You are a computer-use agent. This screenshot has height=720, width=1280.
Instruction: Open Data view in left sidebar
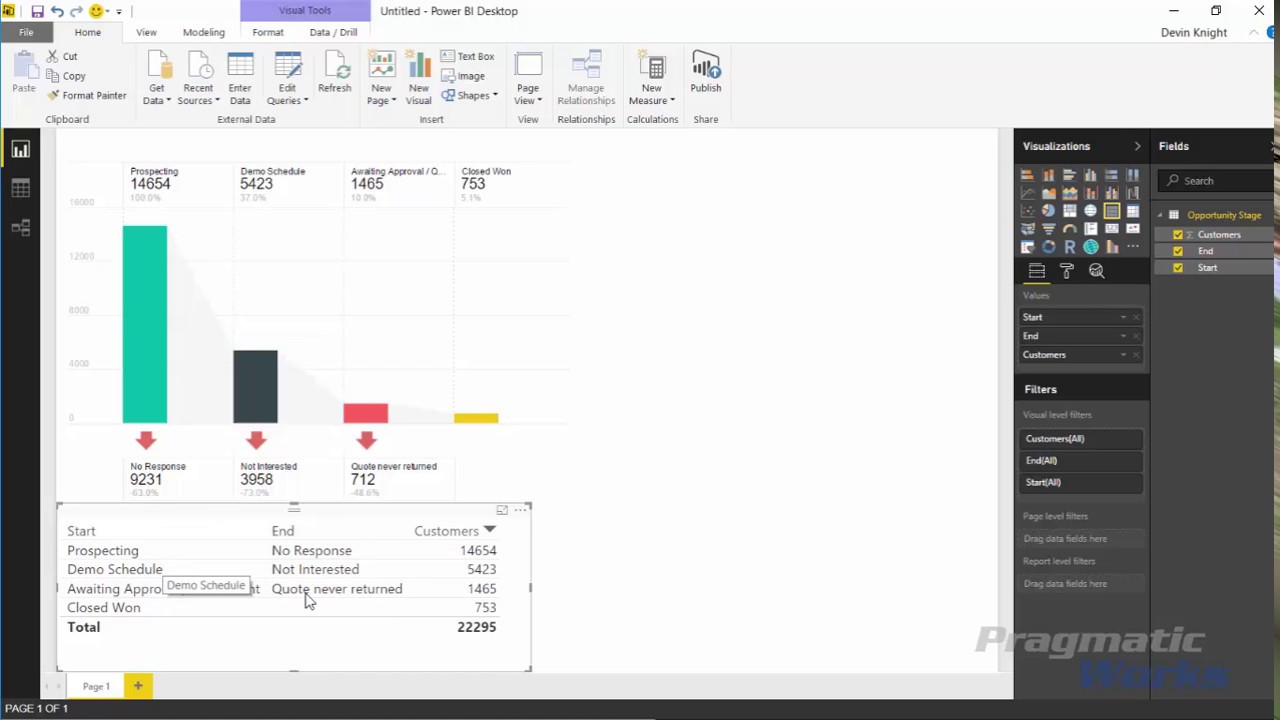pos(20,188)
